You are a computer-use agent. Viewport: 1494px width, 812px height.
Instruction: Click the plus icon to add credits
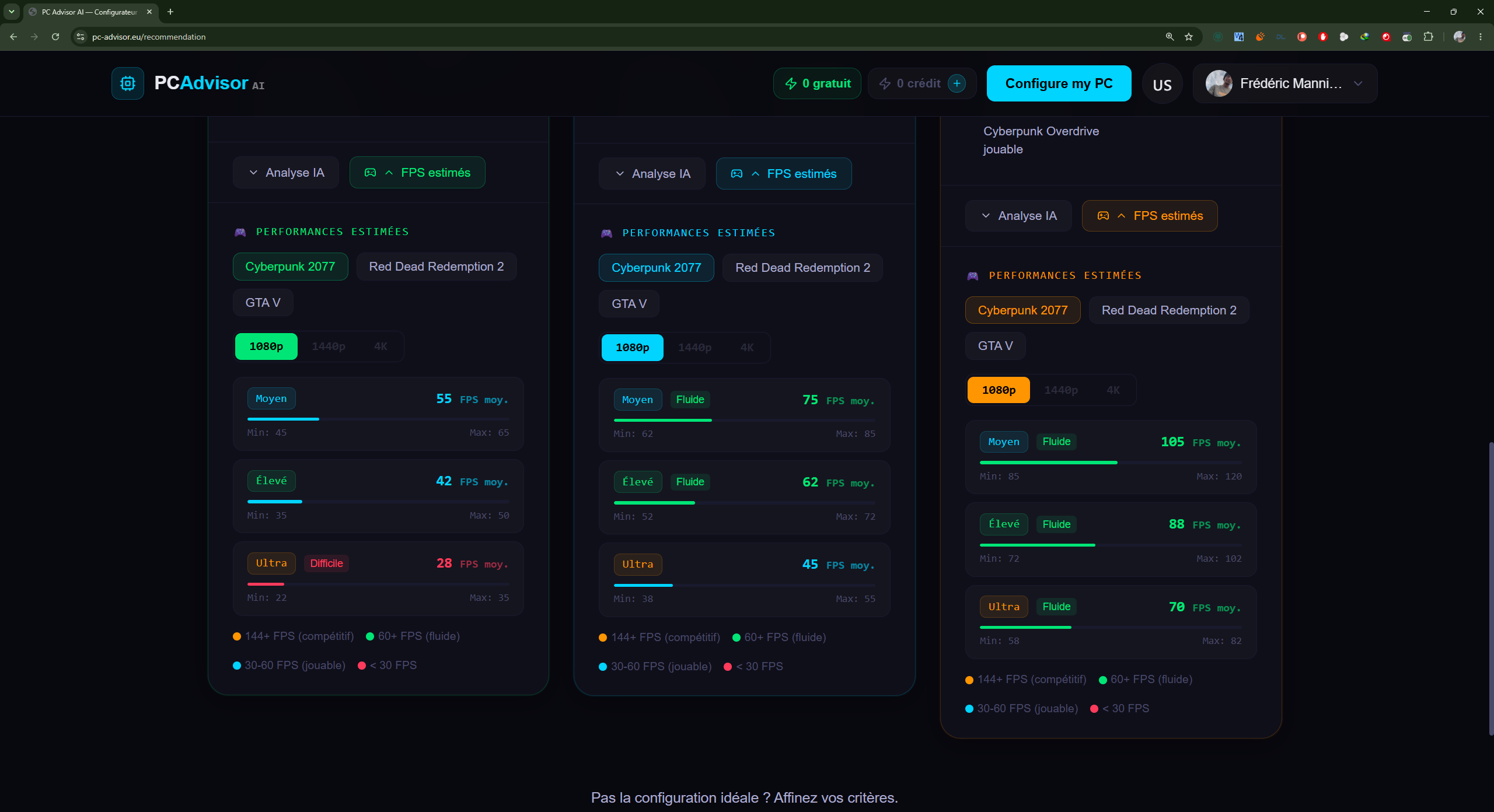[957, 83]
